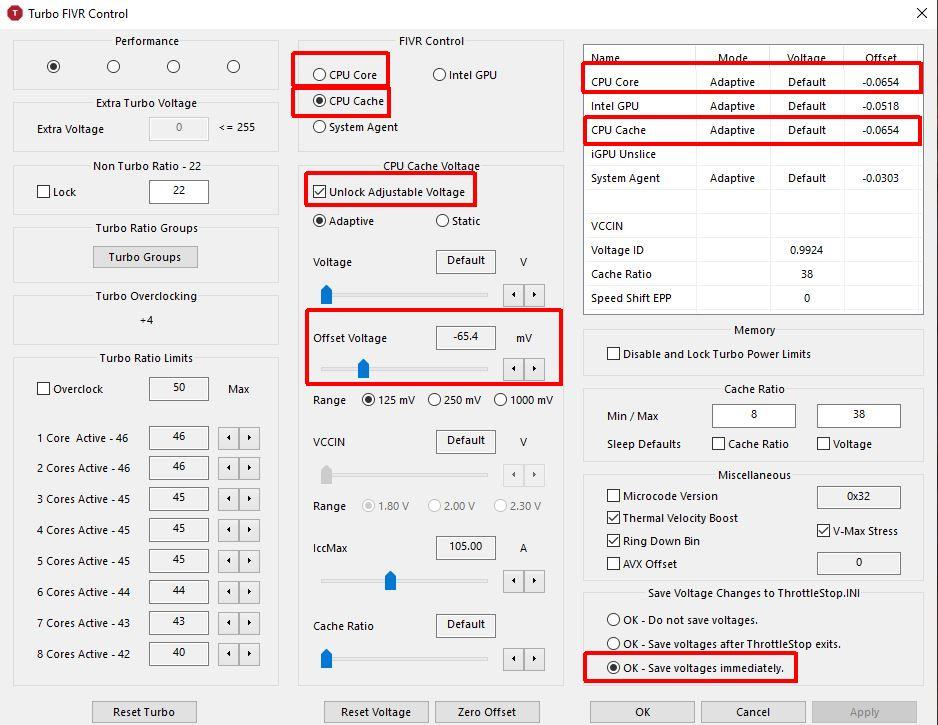Increase 1 Core Active ratio arrow
The height and width of the screenshot is (725, 938).
[x=249, y=438]
